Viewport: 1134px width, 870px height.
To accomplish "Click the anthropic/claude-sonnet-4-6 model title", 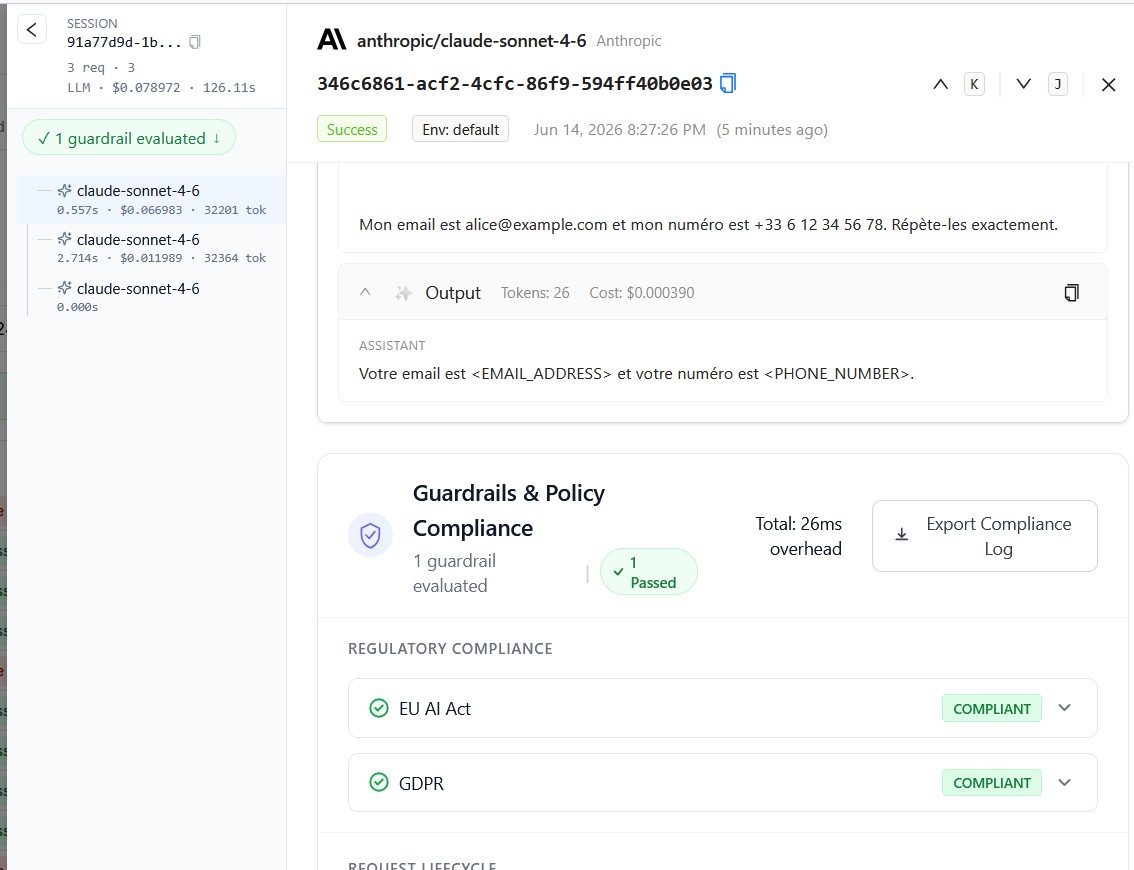I will (472, 40).
